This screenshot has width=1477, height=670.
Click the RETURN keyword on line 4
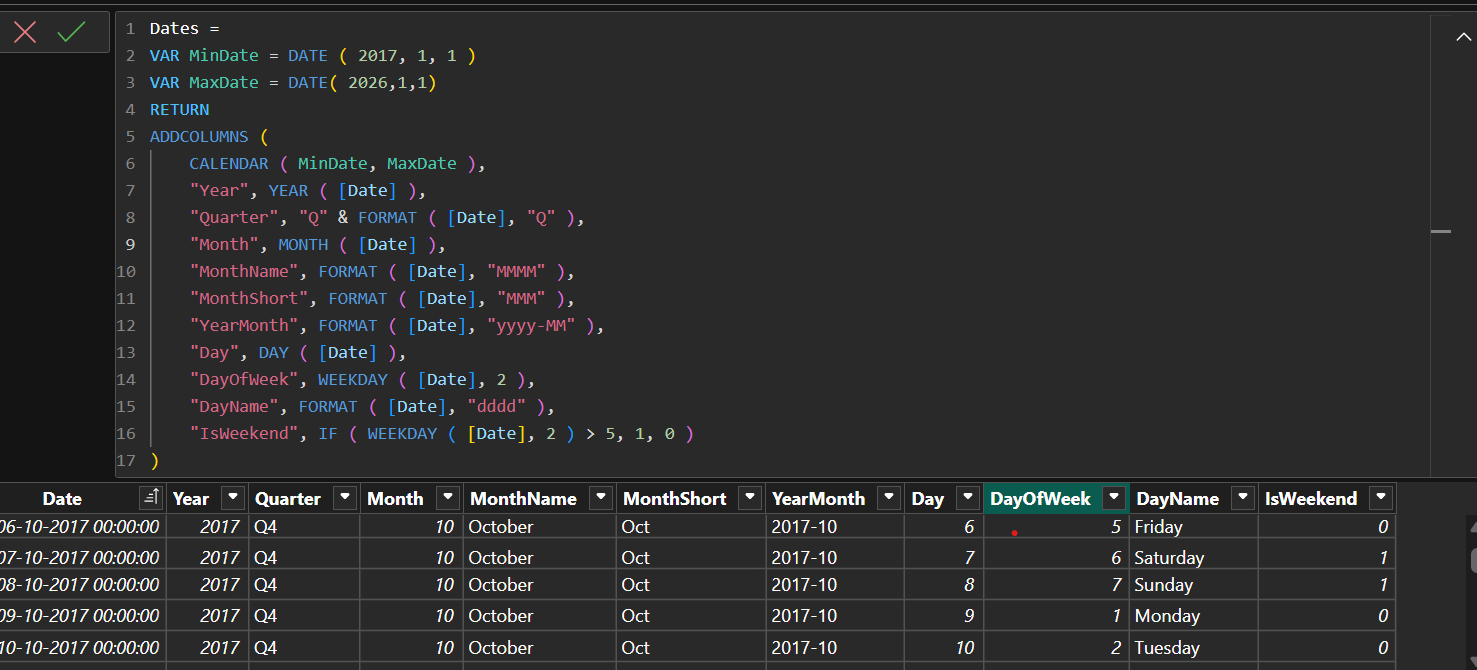tap(180, 110)
